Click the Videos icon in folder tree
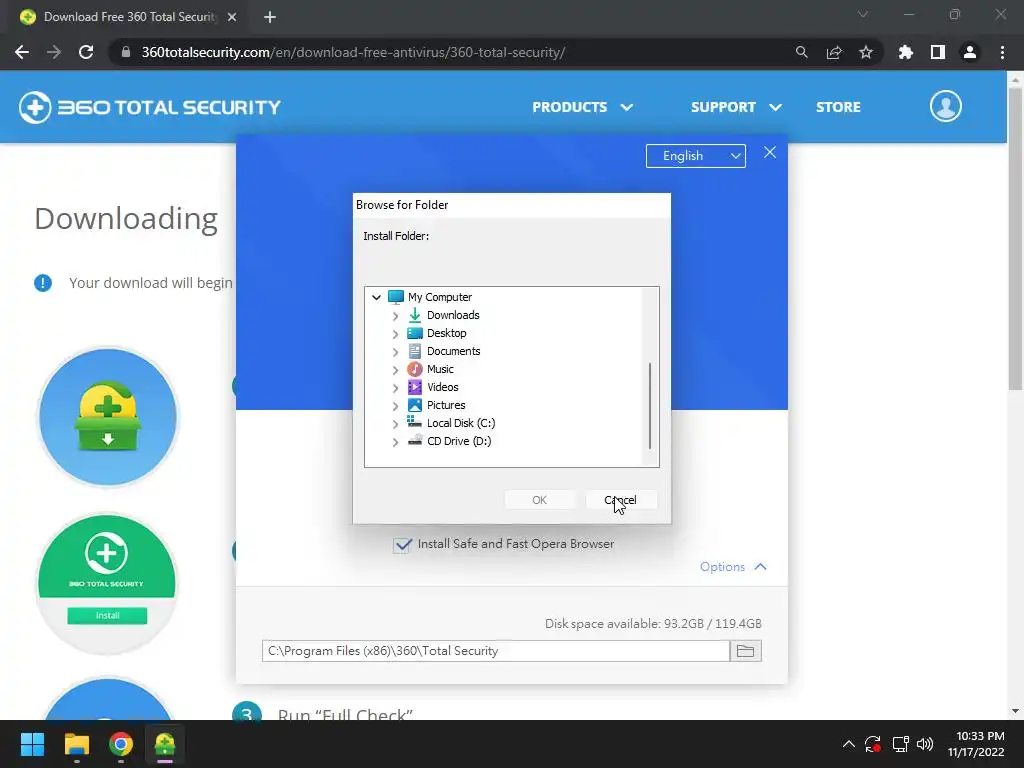The height and width of the screenshot is (768, 1024). click(x=415, y=387)
